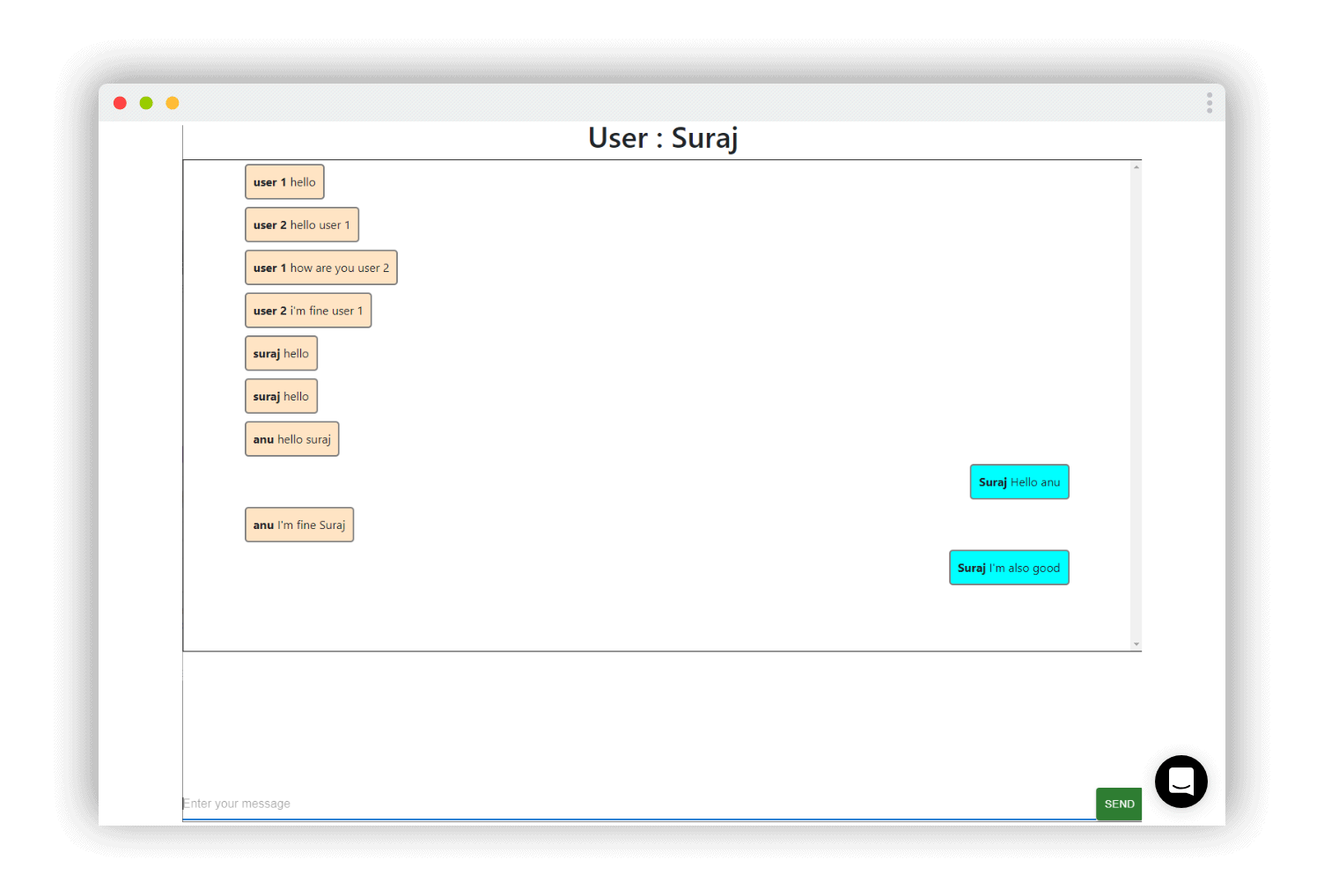Click the red window dot
The width and height of the screenshot is (1324, 896).
click(x=121, y=103)
